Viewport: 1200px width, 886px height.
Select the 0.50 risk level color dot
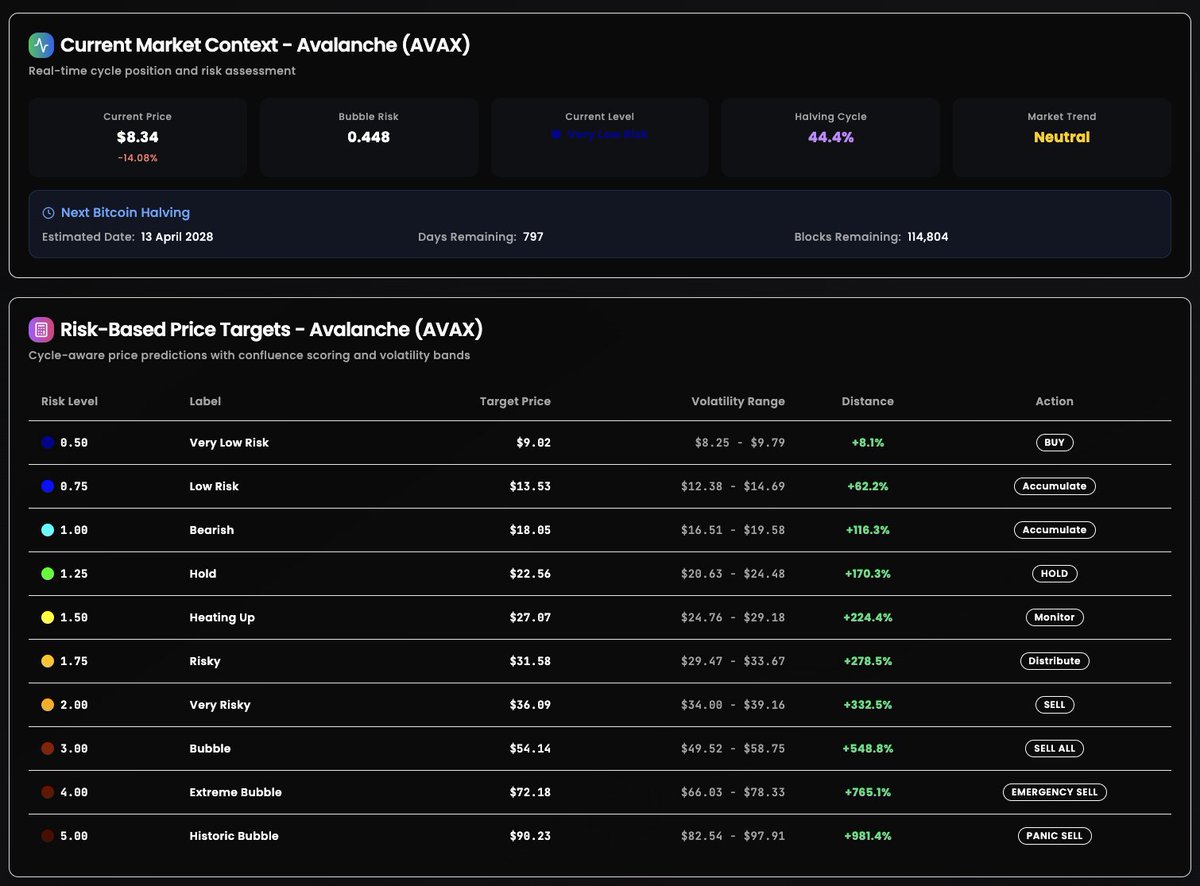pyautogui.click(x=48, y=442)
